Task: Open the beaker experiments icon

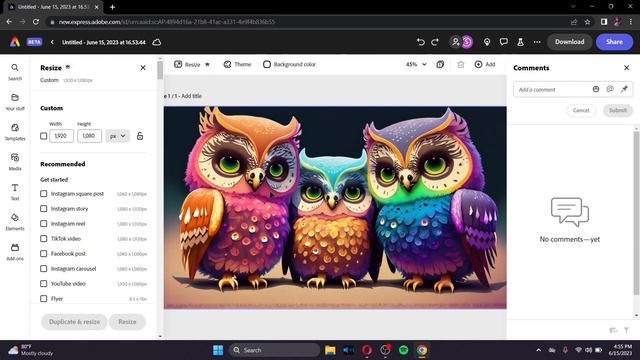Action: tap(520, 42)
